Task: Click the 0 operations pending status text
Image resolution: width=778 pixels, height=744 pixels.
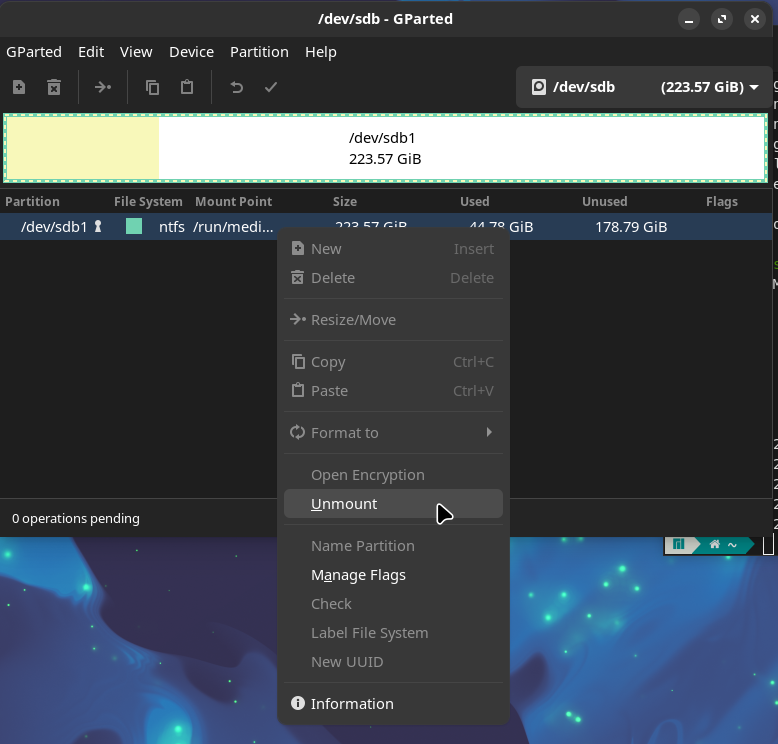Action: (76, 518)
